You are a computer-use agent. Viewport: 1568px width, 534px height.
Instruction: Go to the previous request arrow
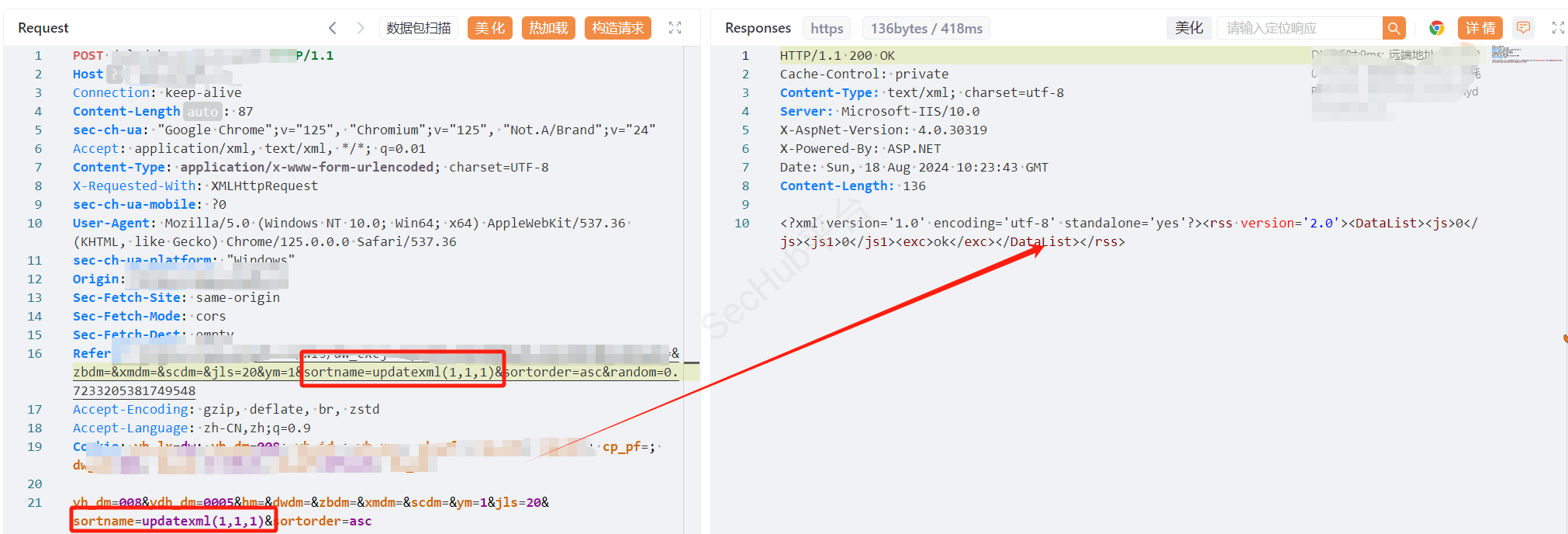[x=333, y=28]
